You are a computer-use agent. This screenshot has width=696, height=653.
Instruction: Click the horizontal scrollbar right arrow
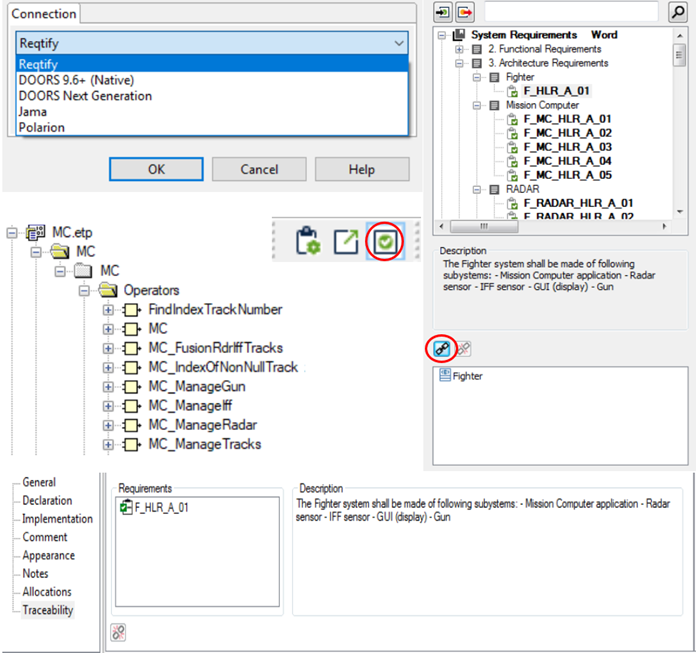[664, 226]
